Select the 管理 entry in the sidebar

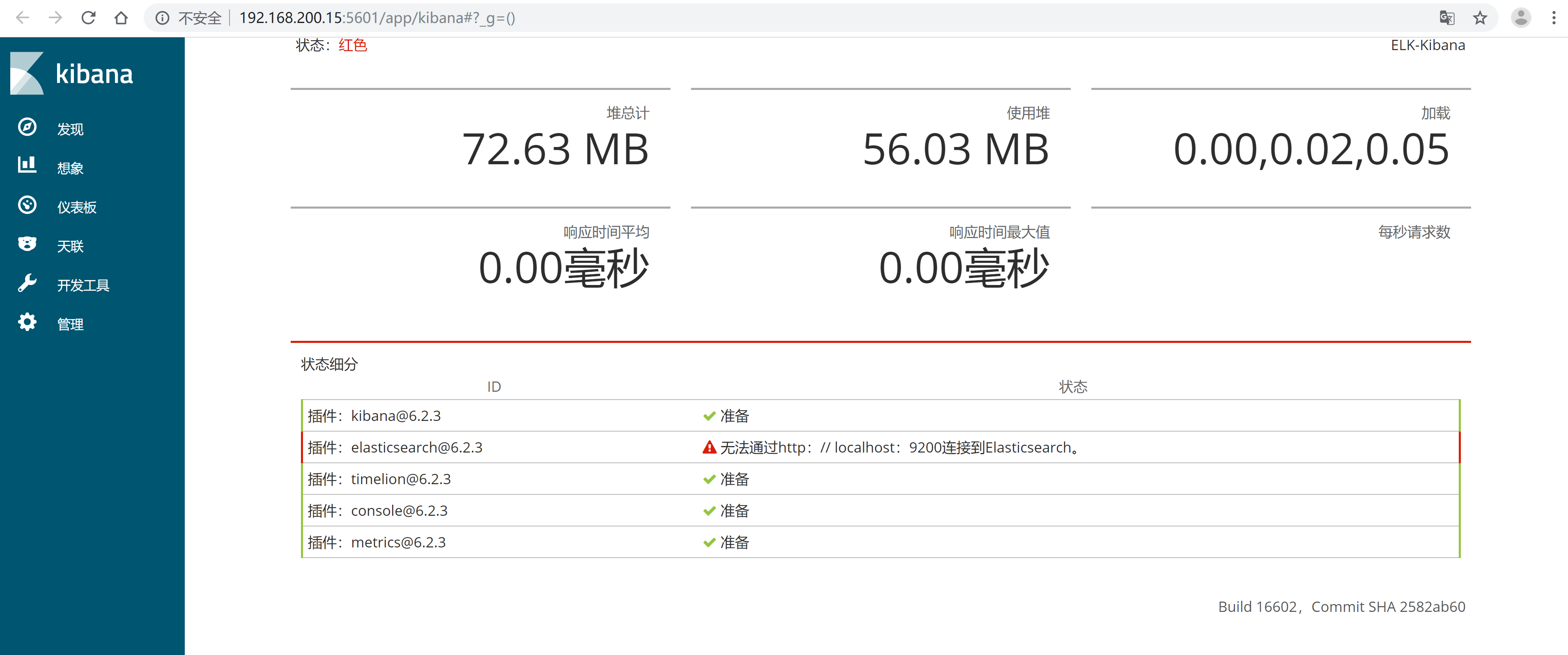coord(71,323)
